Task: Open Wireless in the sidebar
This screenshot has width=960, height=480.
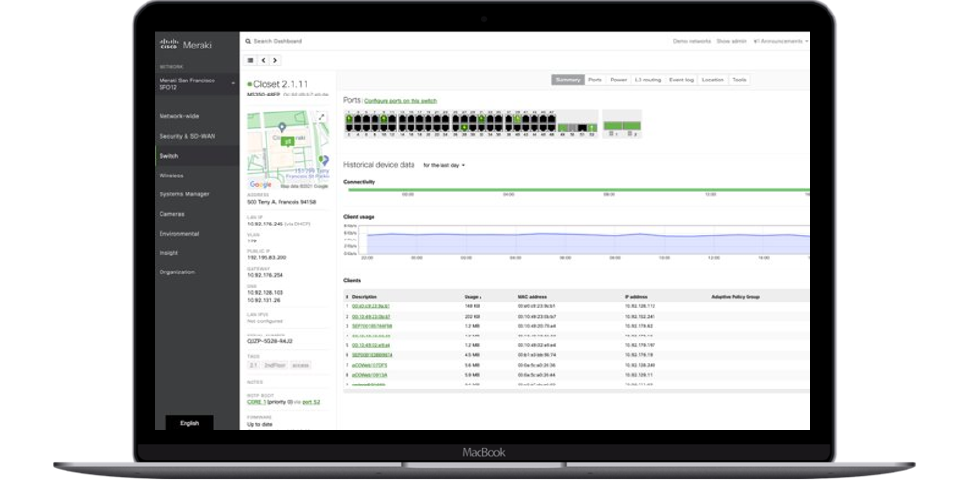Action: click(x=172, y=175)
